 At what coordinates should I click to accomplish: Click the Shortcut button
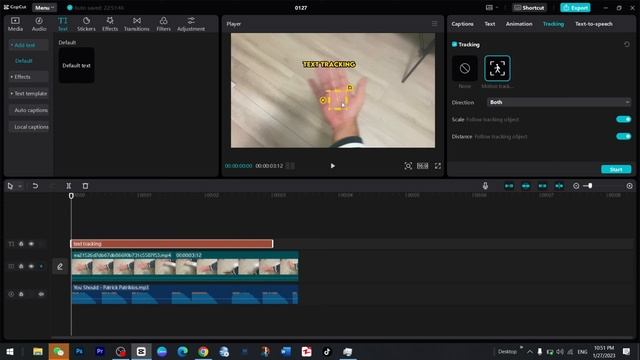pos(529,8)
